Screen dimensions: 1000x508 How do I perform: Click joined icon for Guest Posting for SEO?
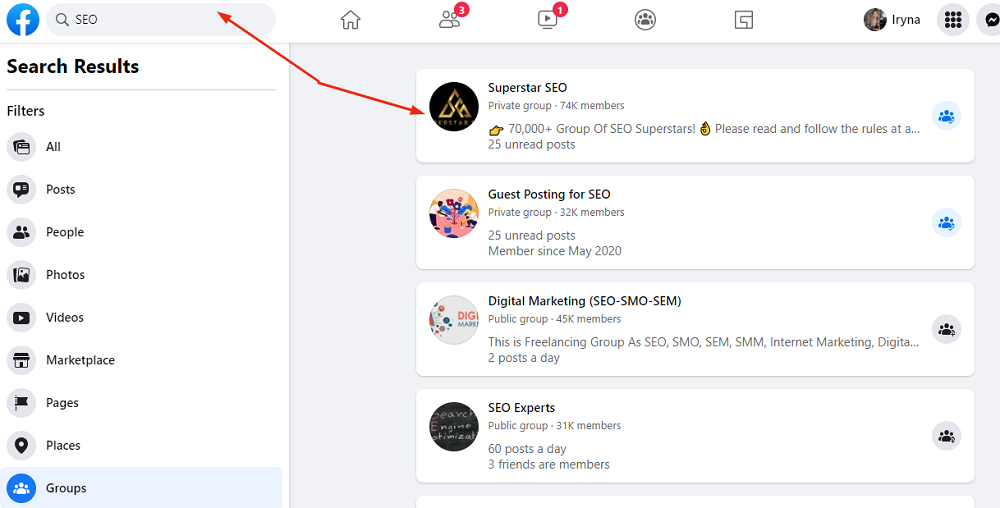[x=946, y=223]
